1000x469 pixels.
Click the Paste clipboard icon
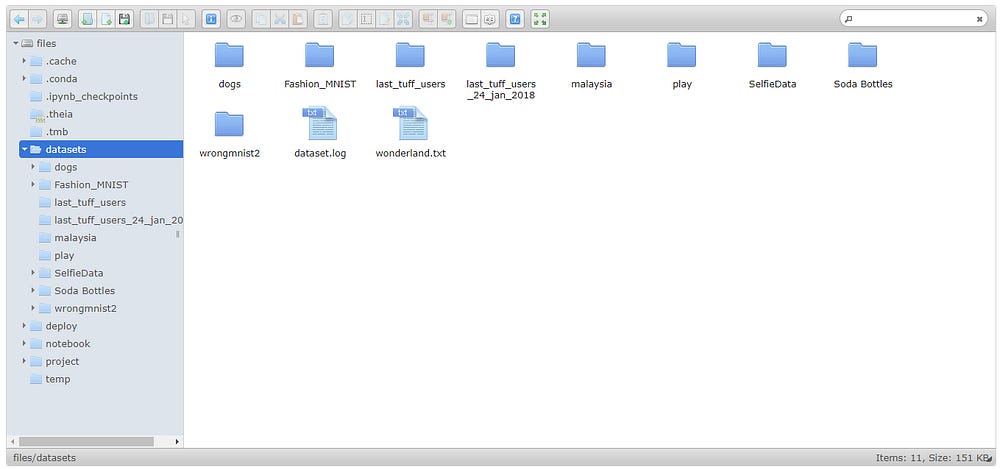298,19
